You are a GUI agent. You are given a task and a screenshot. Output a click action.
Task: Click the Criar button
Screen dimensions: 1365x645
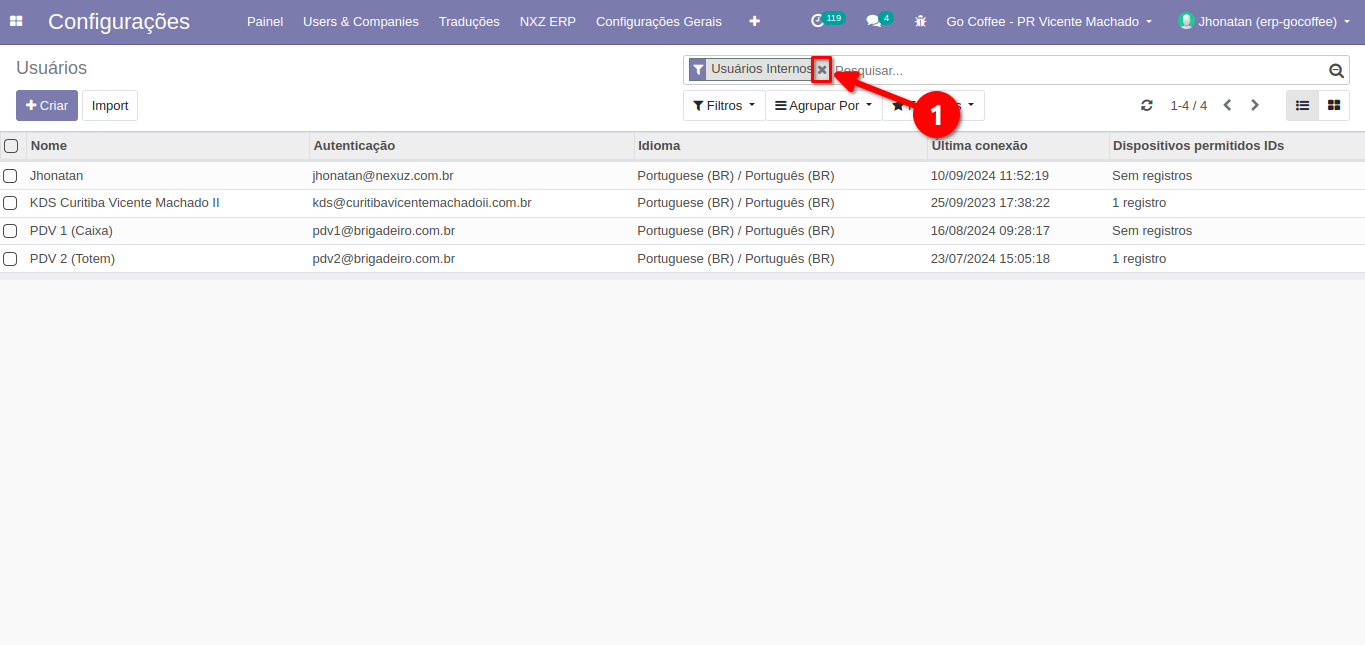click(47, 106)
